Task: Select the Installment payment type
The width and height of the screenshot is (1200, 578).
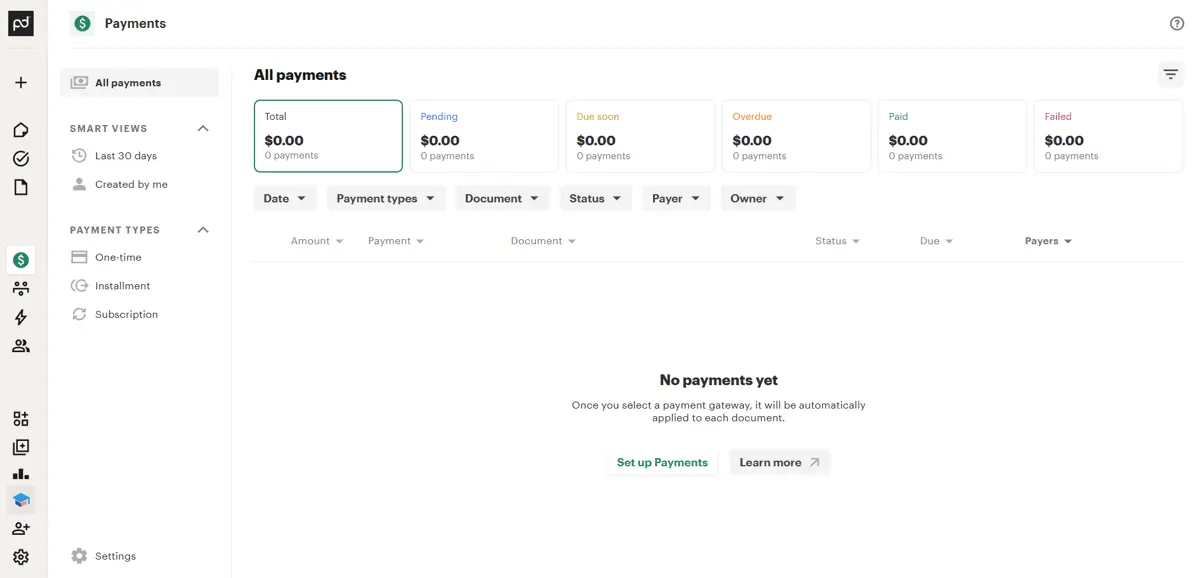Action: [139, 286]
